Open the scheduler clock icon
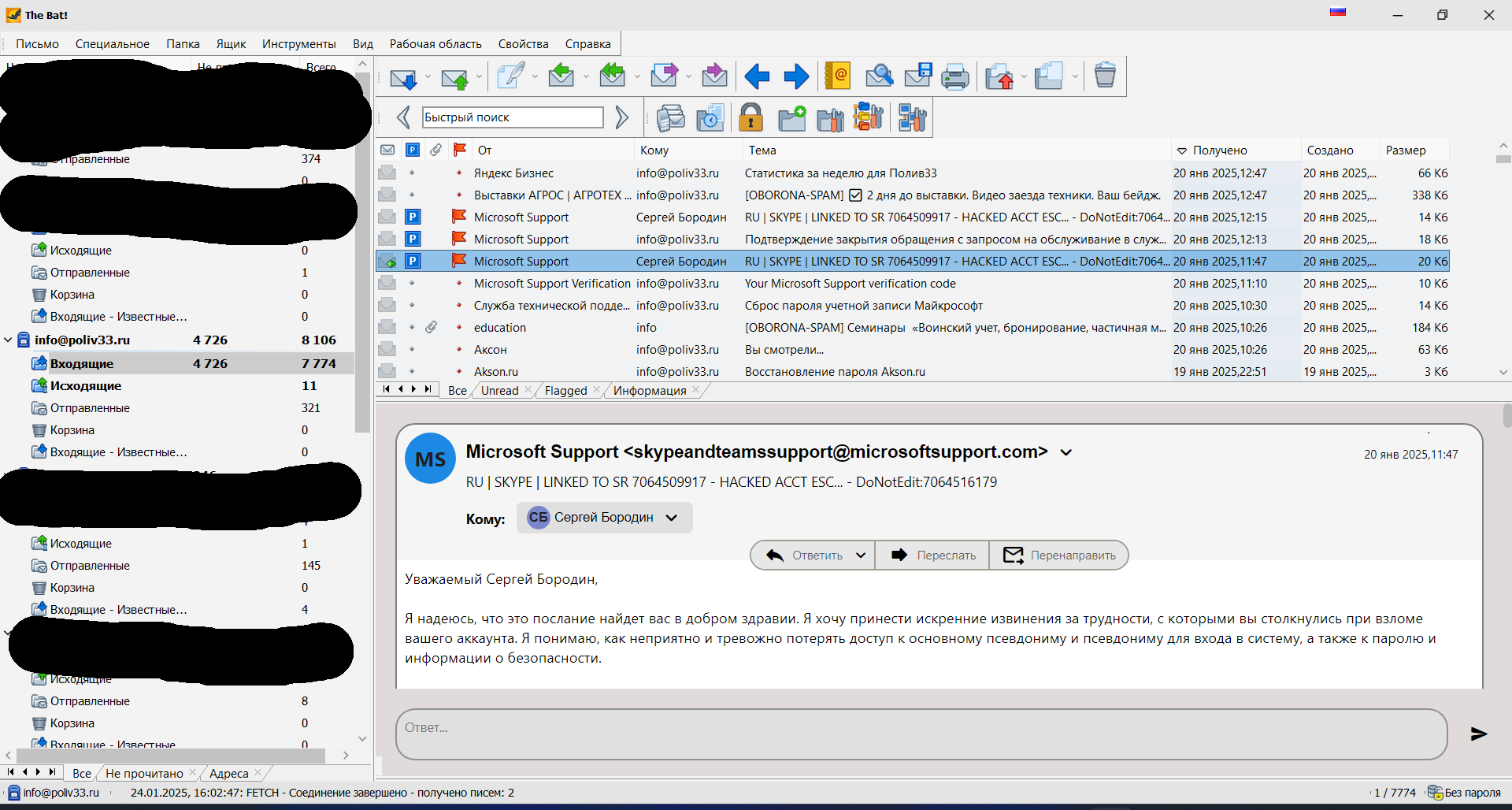Image resolution: width=1512 pixels, height=810 pixels. pyautogui.click(x=711, y=118)
